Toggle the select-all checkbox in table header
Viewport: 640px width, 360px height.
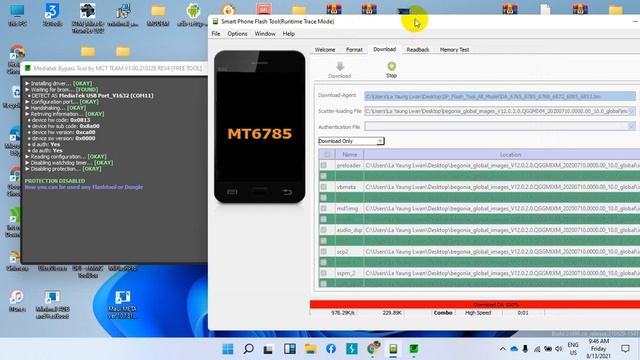click(327, 154)
